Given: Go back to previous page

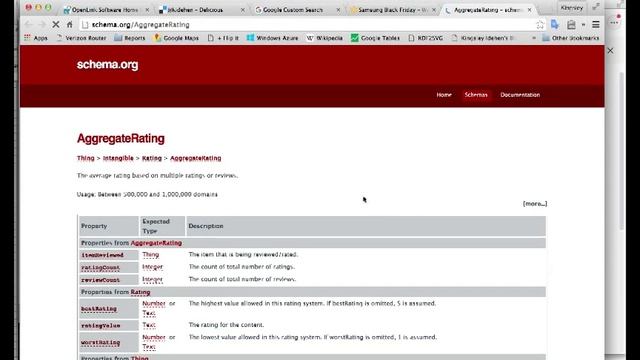Looking at the screenshot, I should 28,24.
